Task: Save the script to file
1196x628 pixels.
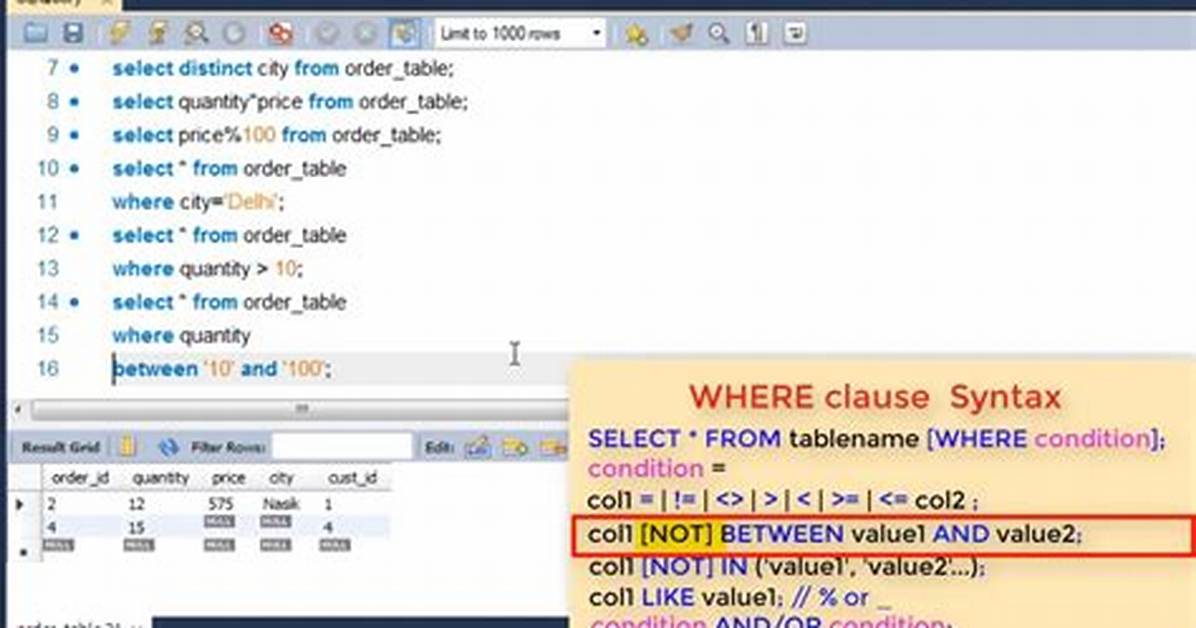Action: 72,33
